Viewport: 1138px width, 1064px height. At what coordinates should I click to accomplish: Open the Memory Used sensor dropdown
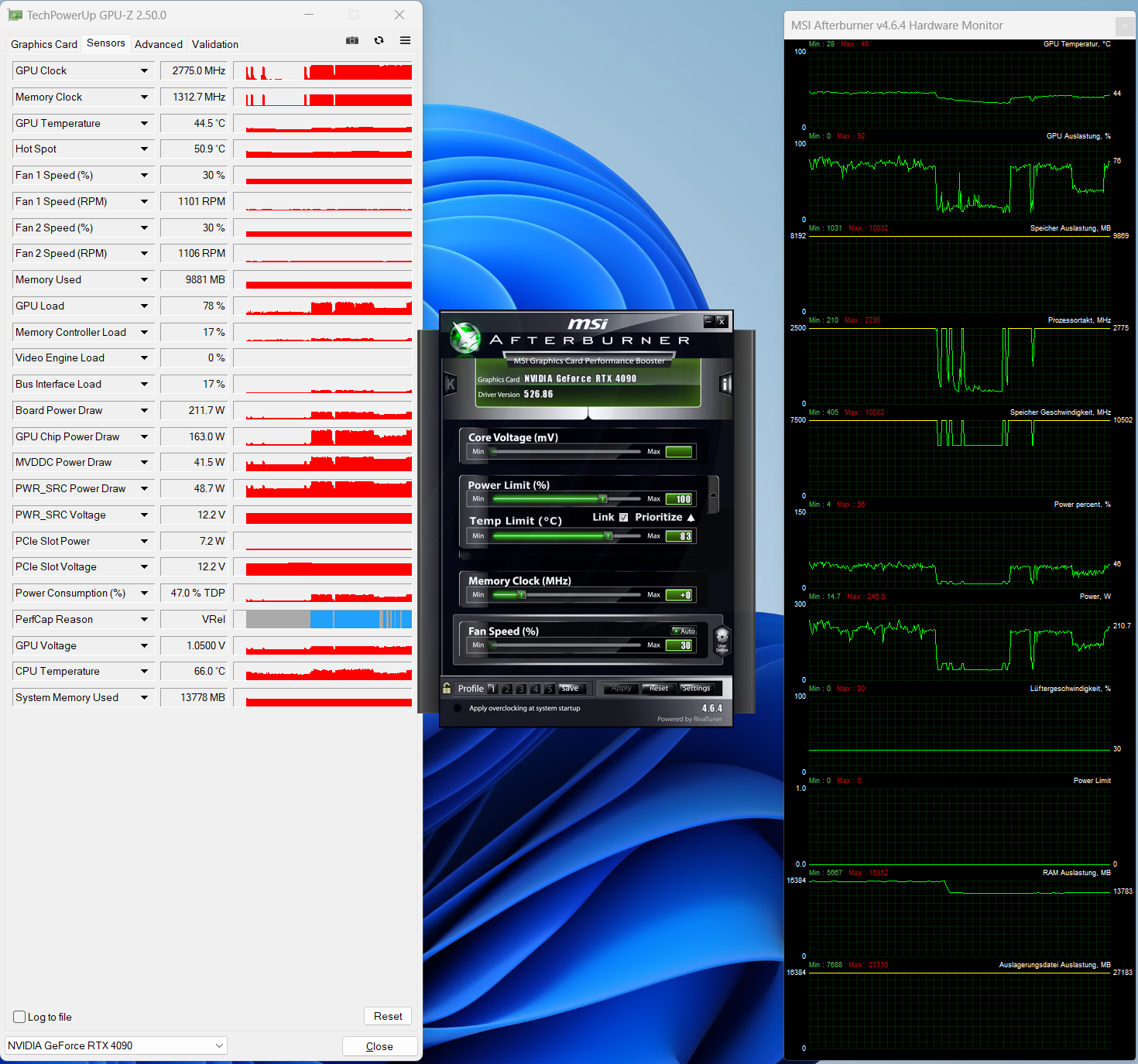coord(144,279)
